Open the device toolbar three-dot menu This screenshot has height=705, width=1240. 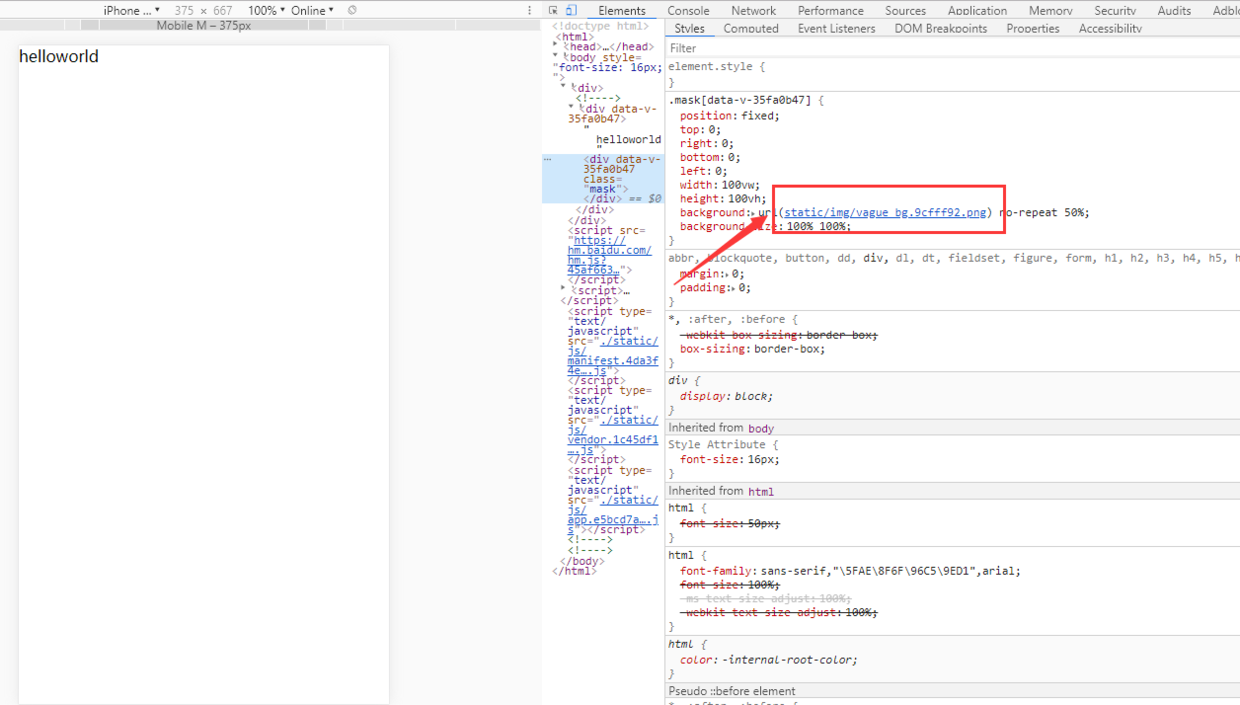[530, 10]
